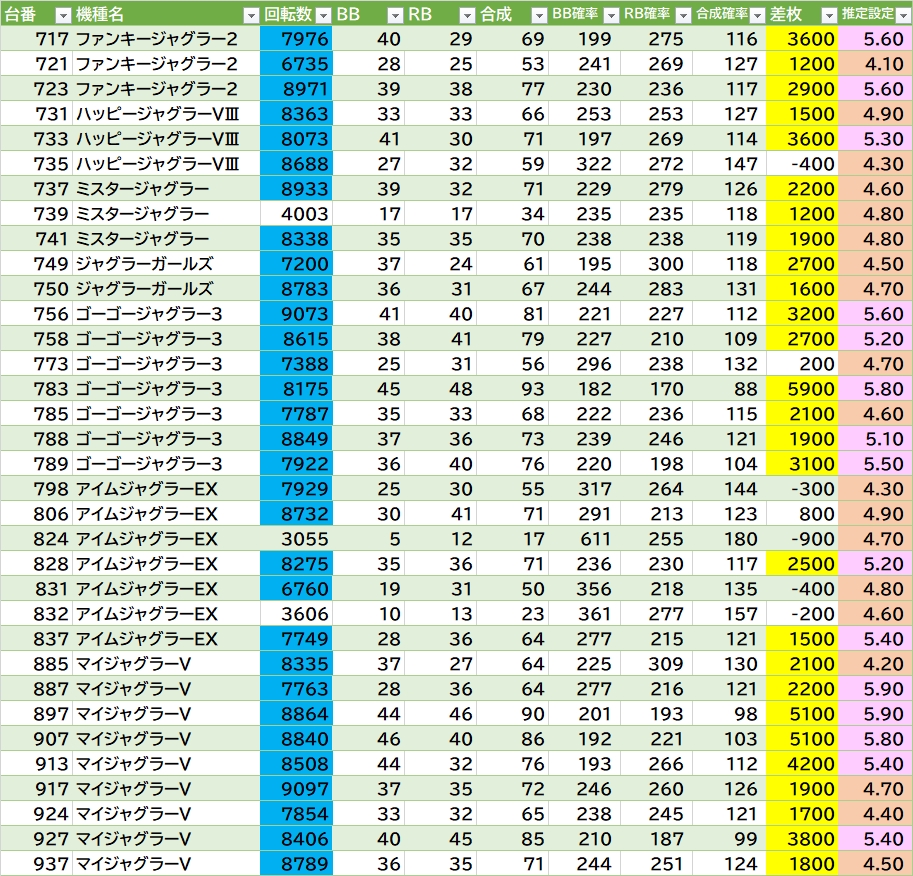The image size is (913, 876).
Task: Click the 回転数 cell with value 9097
Action: point(296,789)
